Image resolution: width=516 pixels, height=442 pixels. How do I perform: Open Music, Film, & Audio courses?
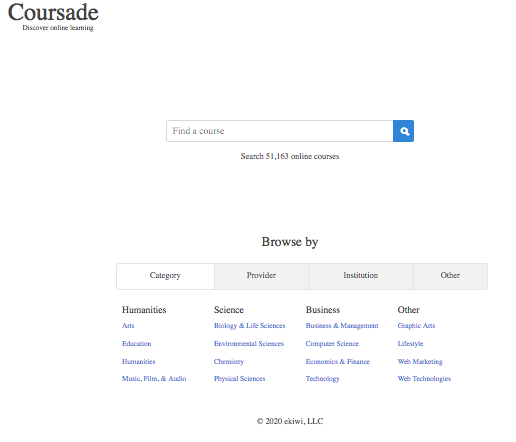[x=154, y=379]
